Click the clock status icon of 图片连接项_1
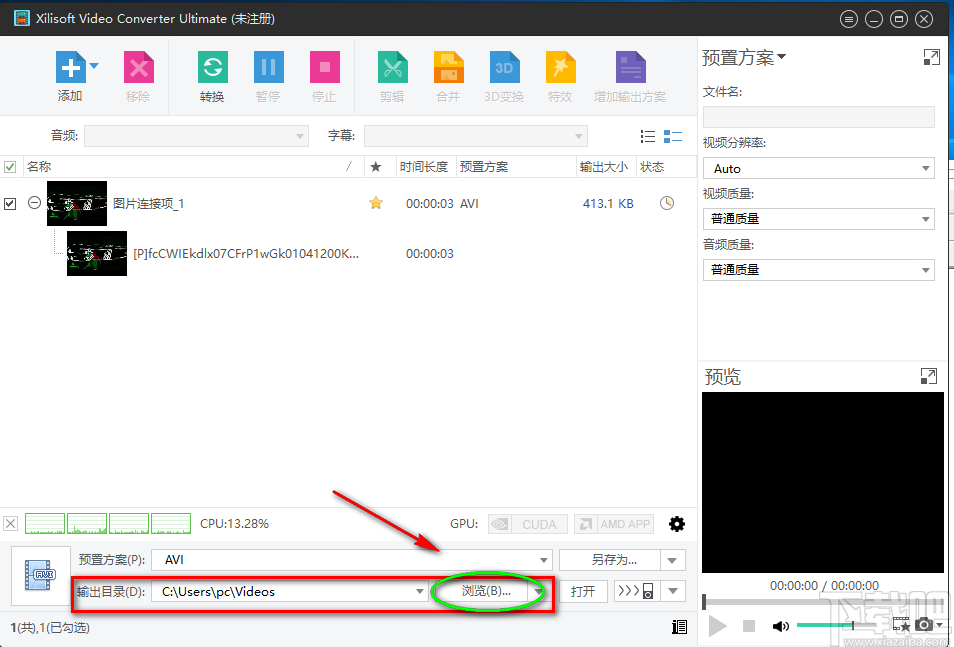The height and width of the screenshot is (647, 954). [667, 203]
